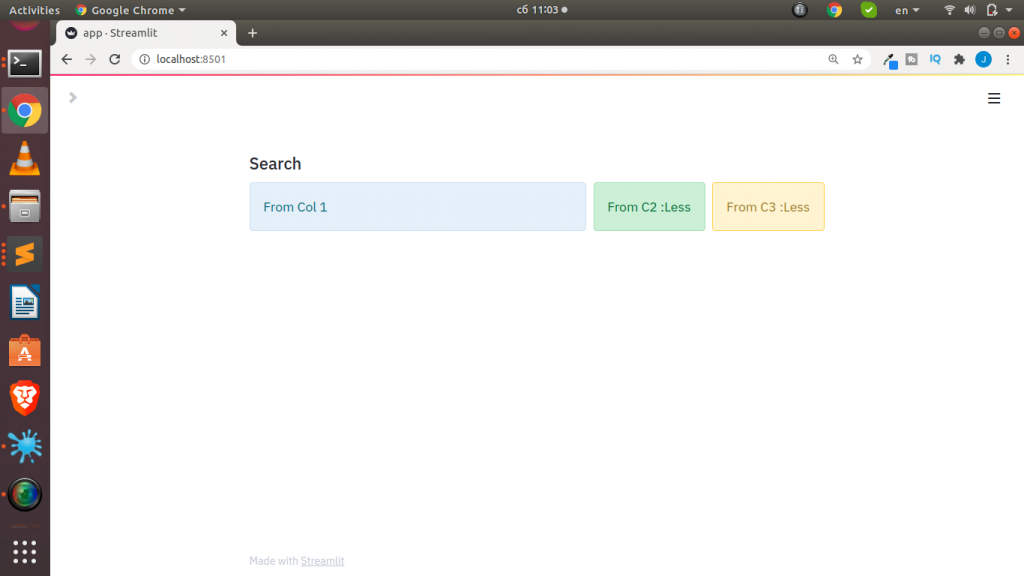Open the blue splash app in dock
1024x576 pixels.
point(25,446)
